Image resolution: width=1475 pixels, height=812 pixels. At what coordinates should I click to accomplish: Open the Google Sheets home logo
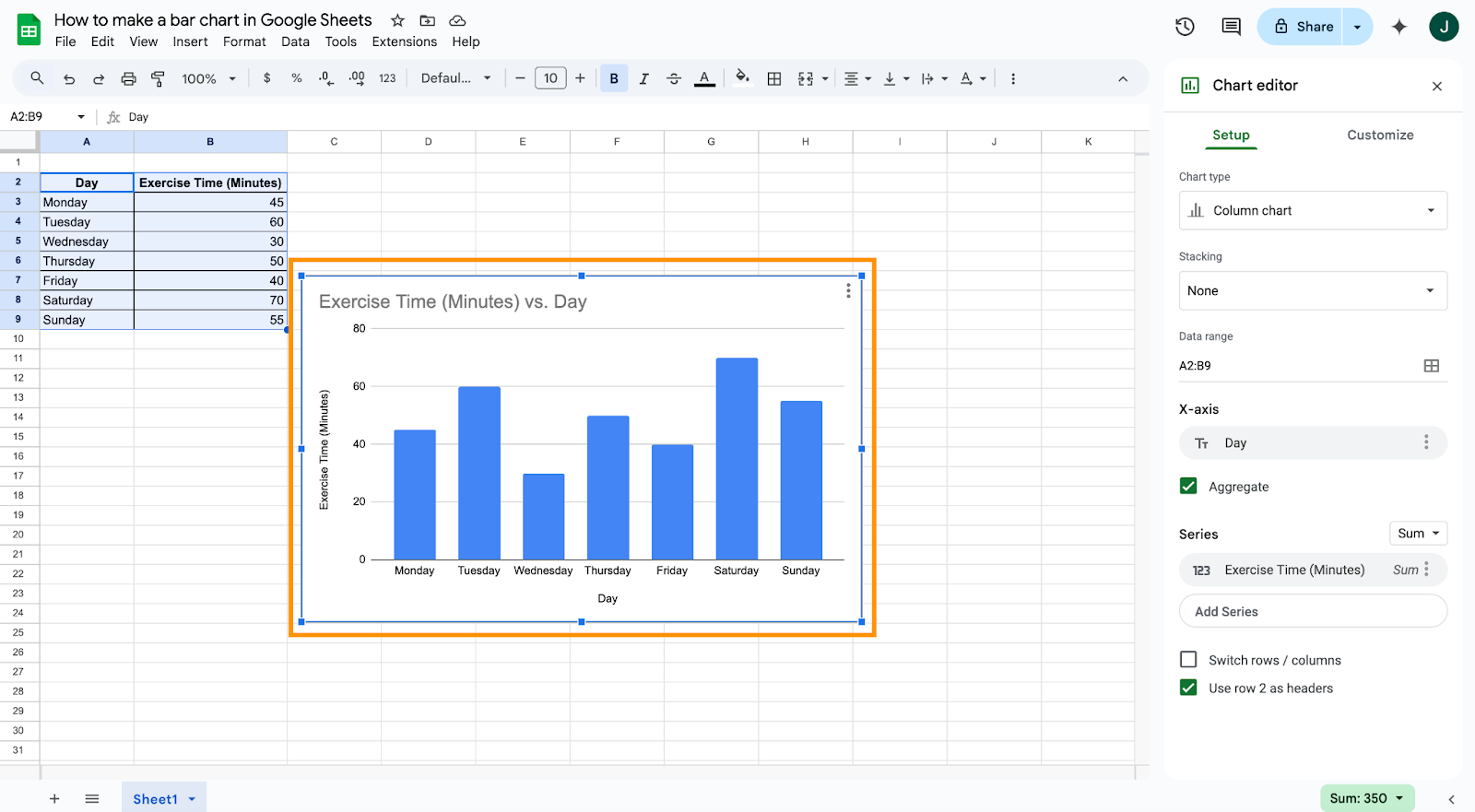click(29, 29)
